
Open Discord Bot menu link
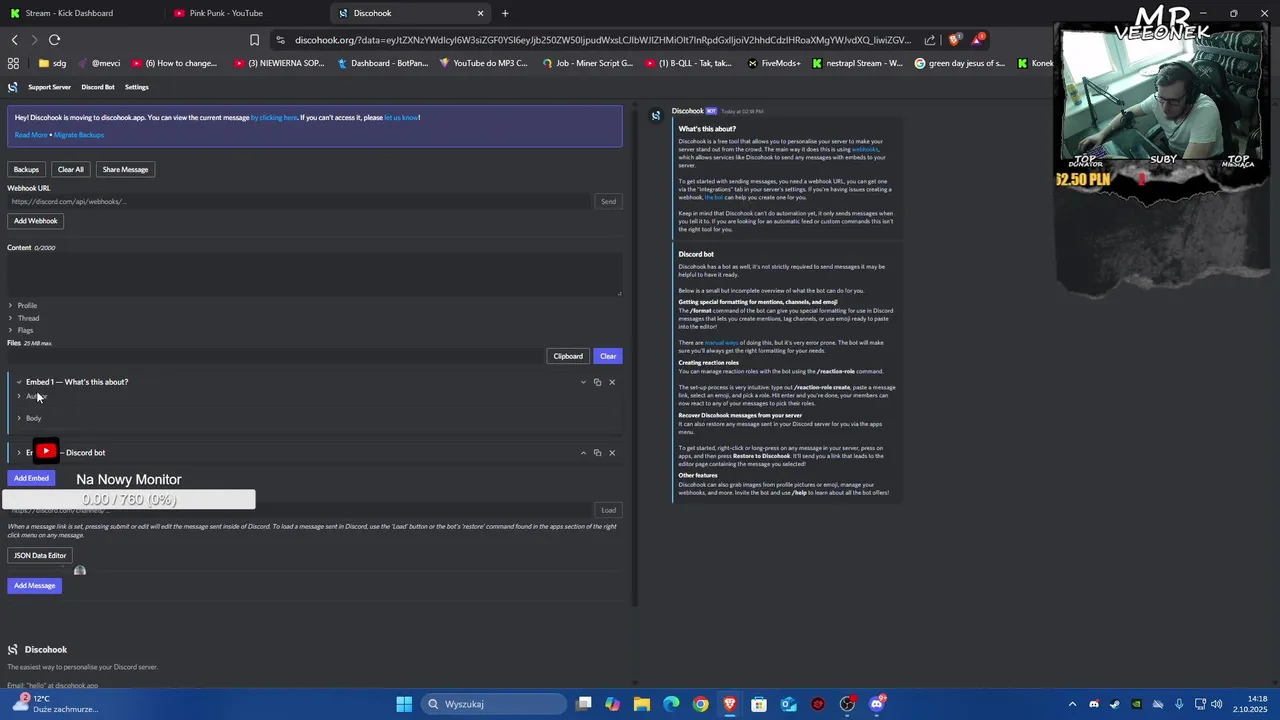[98, 87]
